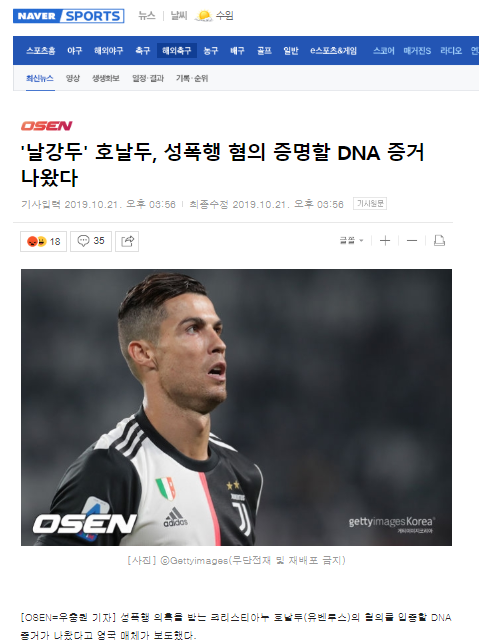Viewport: 479px width, 643px height.
Task: Switch to the 영상 tab
Action: [x=73, y=78]
